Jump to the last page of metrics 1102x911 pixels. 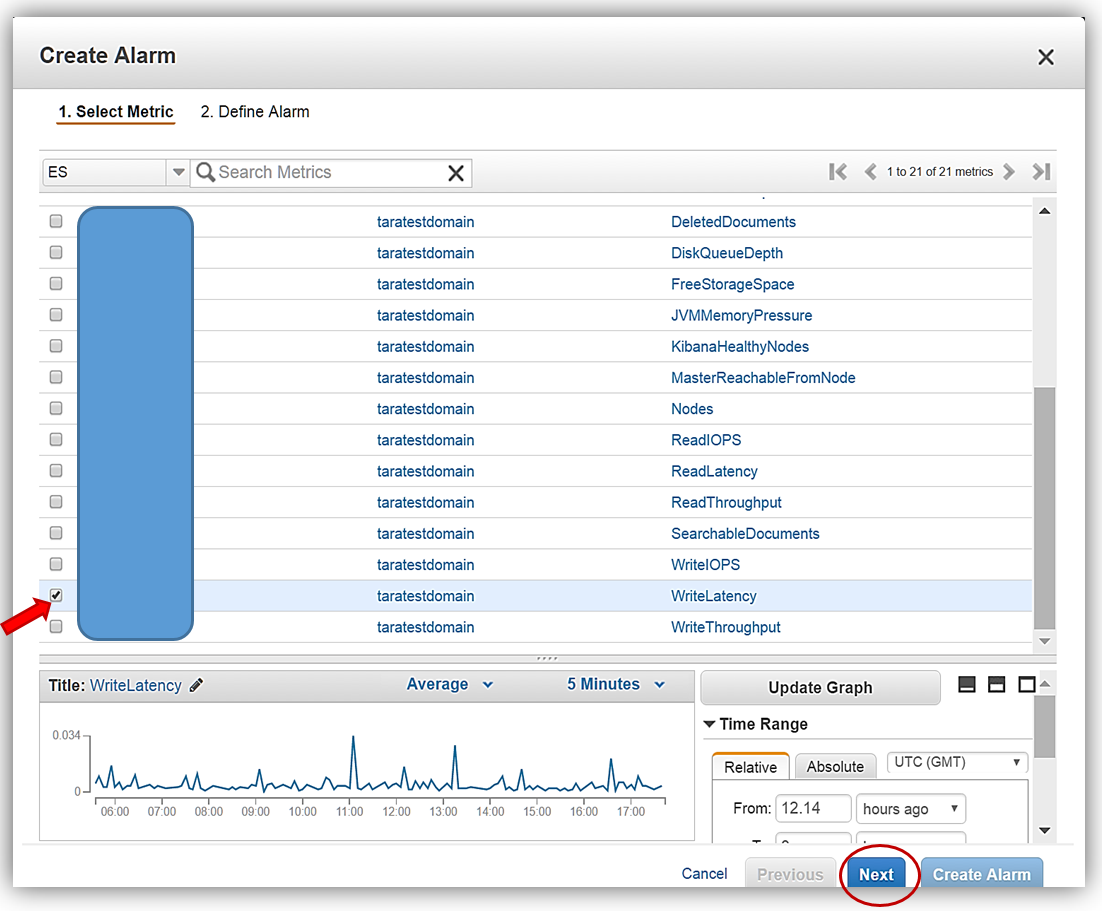click(x=1041, y=172)
